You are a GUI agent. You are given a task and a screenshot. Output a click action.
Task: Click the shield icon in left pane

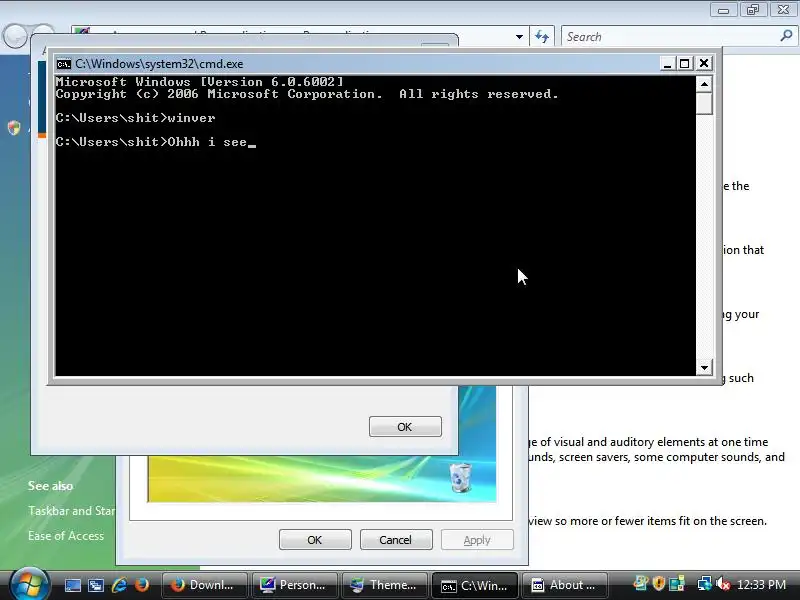pos(14,128)
